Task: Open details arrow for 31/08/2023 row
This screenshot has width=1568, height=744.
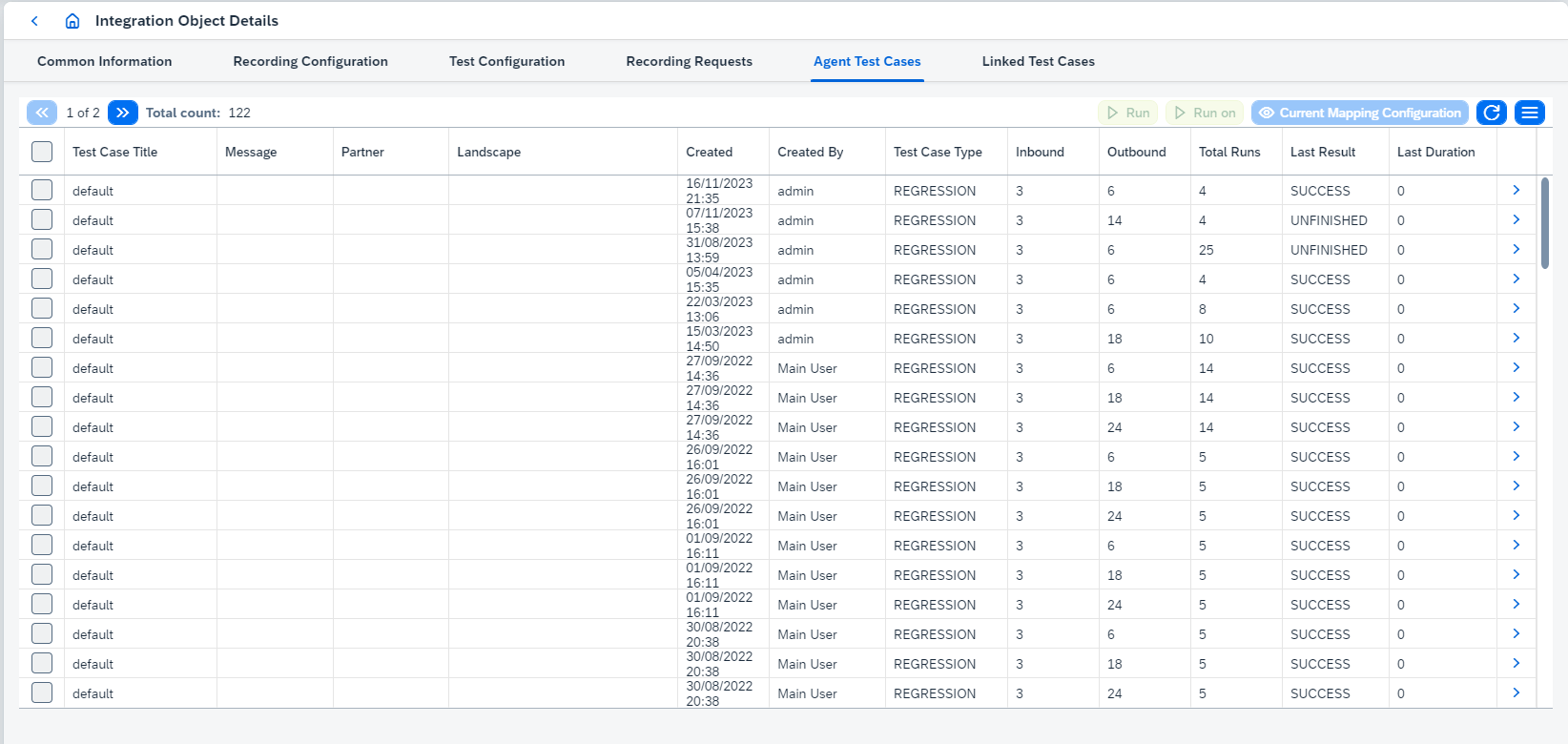Action: click(1516, 249)
